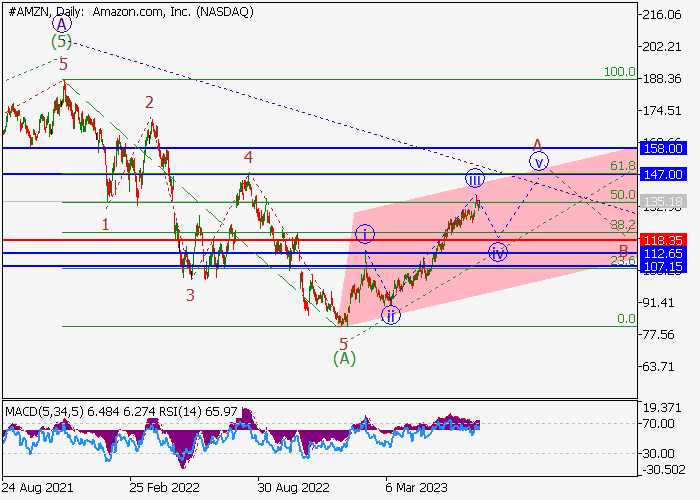Click the red wave 3 label
The image size is (700, 500).
coord(190,295)
